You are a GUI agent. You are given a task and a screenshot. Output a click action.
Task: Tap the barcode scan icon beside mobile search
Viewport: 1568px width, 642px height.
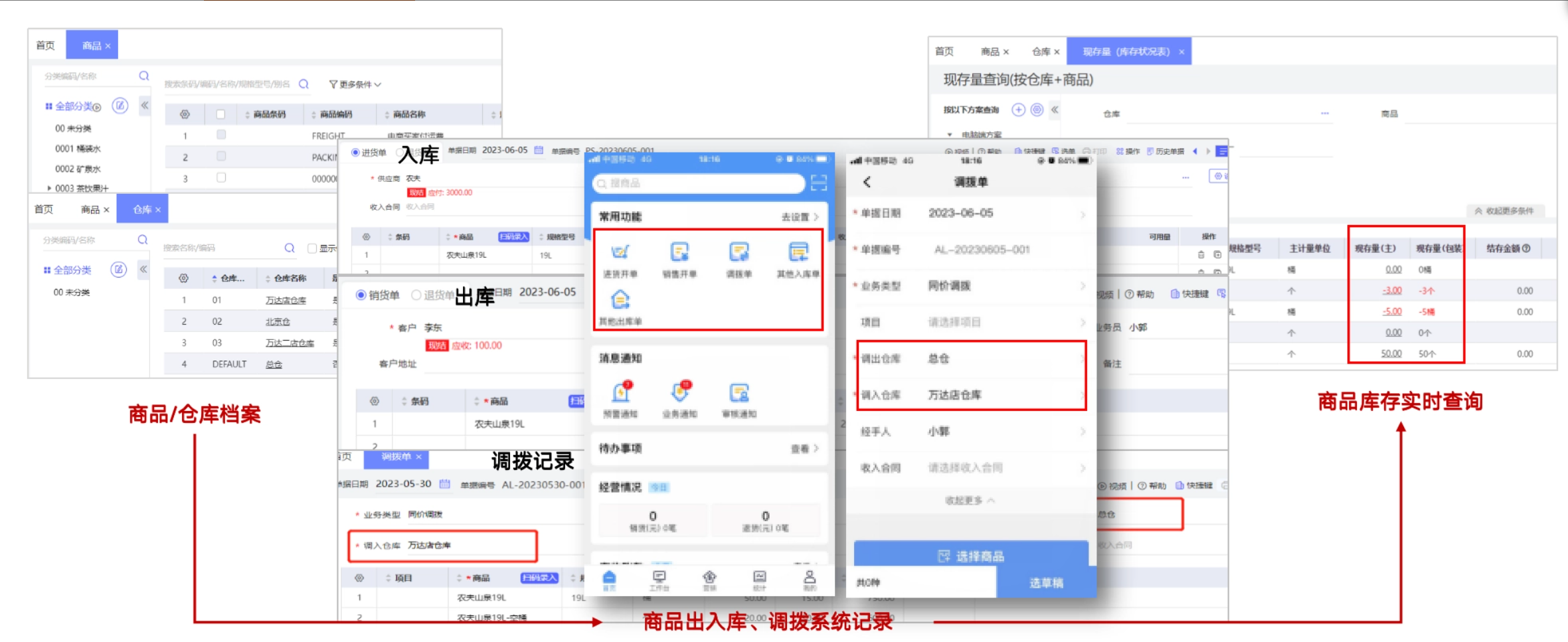pyautogui.click(x=819, y=183)
